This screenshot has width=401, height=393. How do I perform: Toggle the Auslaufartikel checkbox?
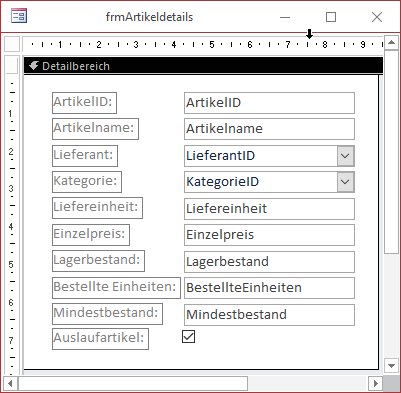(189, 337)
